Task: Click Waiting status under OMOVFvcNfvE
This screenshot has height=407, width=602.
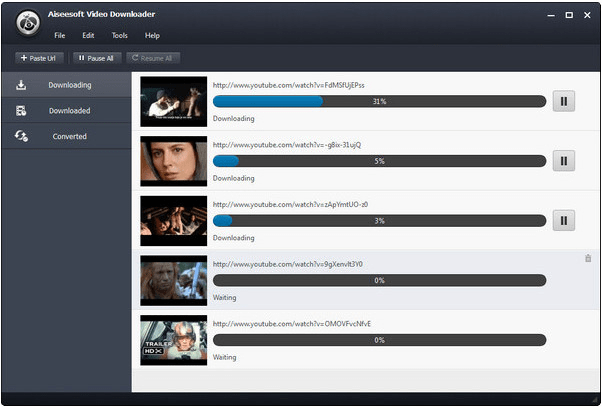Action: 225,357
